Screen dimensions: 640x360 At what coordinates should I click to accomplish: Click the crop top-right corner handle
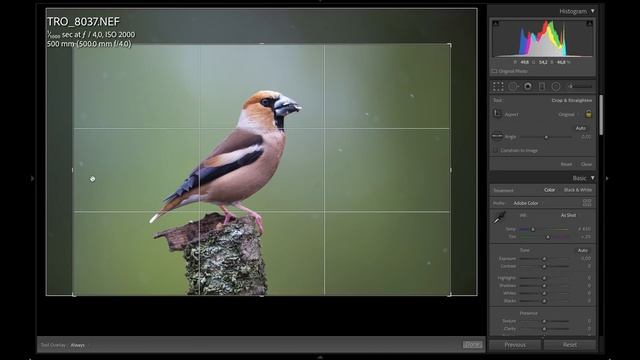[450, 44]
